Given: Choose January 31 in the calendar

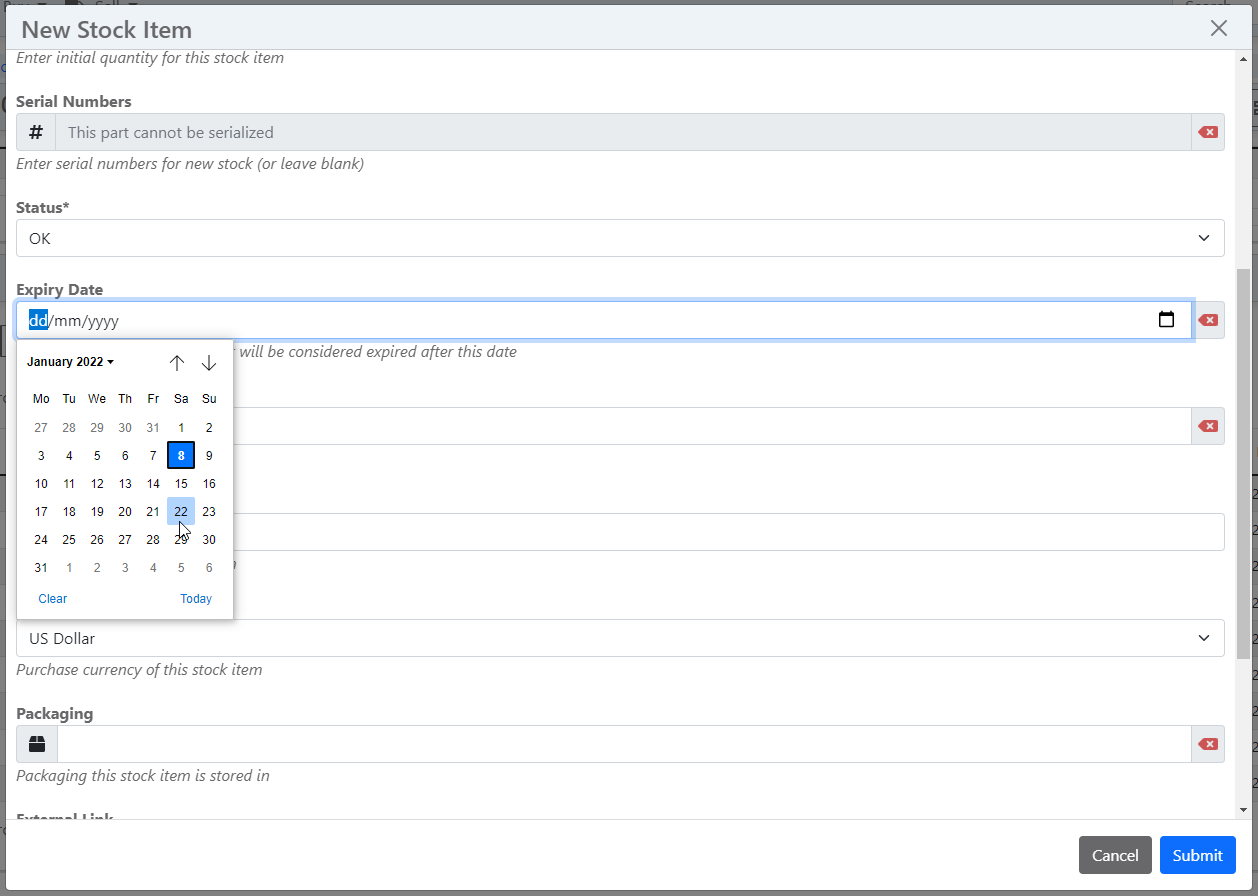Looking at the screenshot, I should pos(41,567).
